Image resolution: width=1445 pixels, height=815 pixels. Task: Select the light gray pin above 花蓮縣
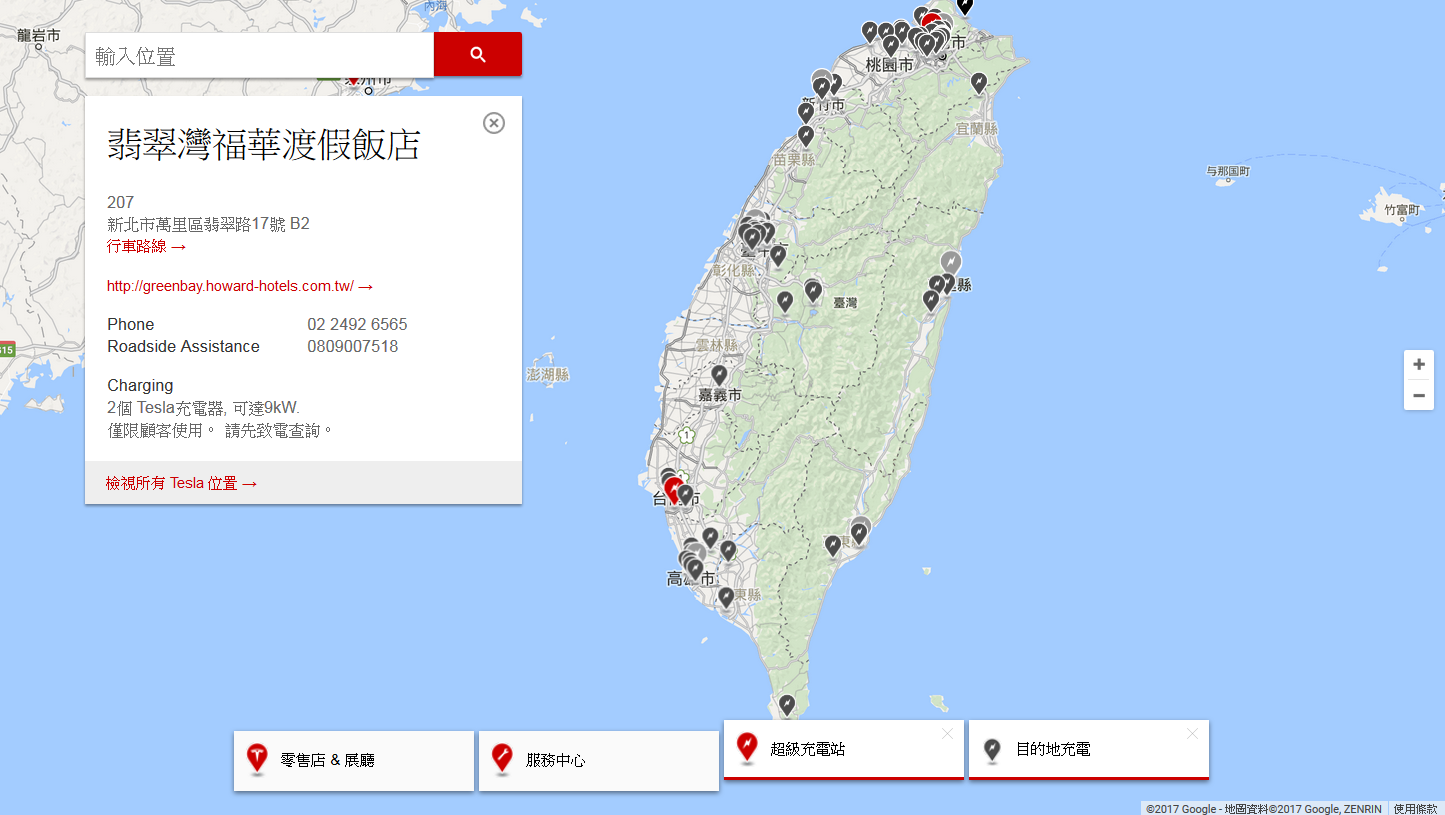pyautogui.click(x=950, y=263)
